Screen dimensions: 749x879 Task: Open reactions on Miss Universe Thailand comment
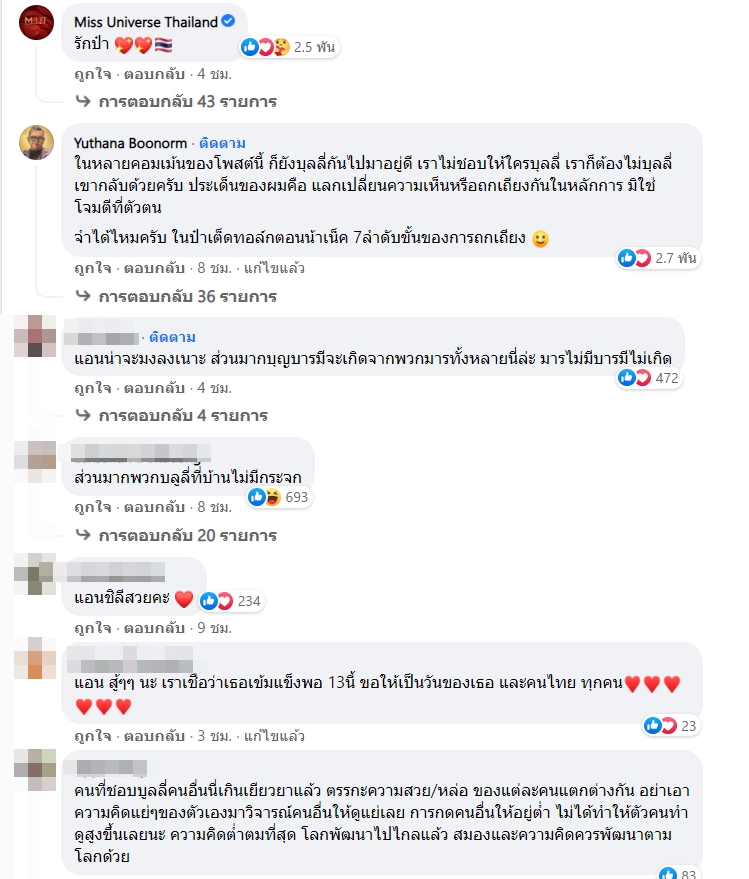pos(289,47)
